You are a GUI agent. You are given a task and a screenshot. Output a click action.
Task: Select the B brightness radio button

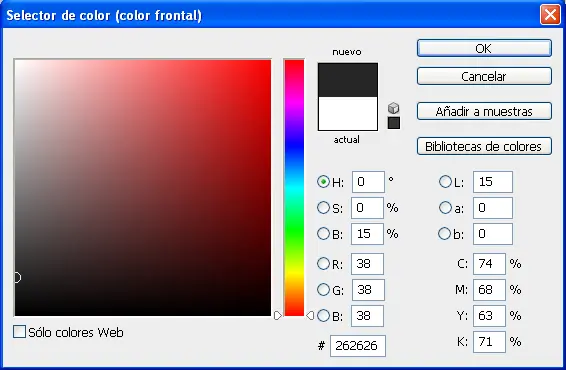pos(323,234)
